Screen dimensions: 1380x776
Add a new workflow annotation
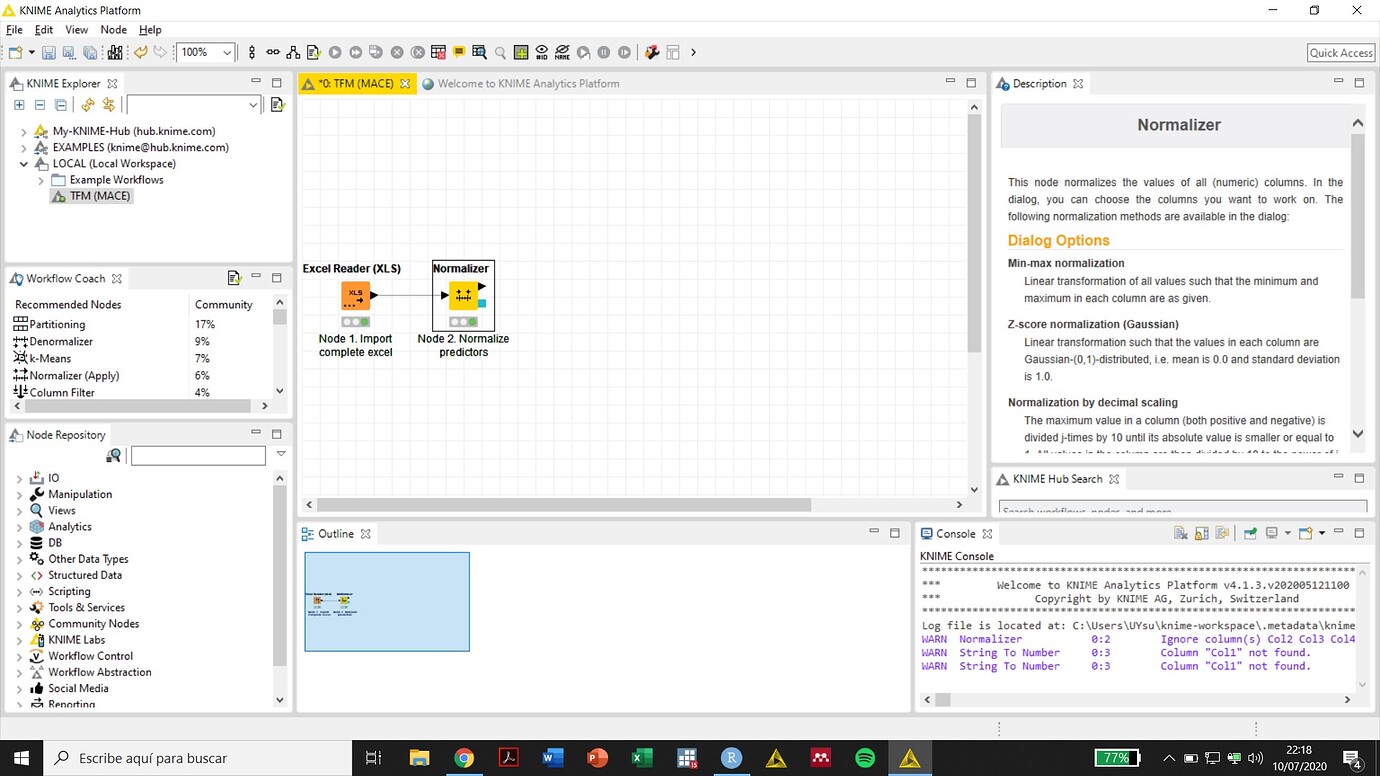[459, 52]
